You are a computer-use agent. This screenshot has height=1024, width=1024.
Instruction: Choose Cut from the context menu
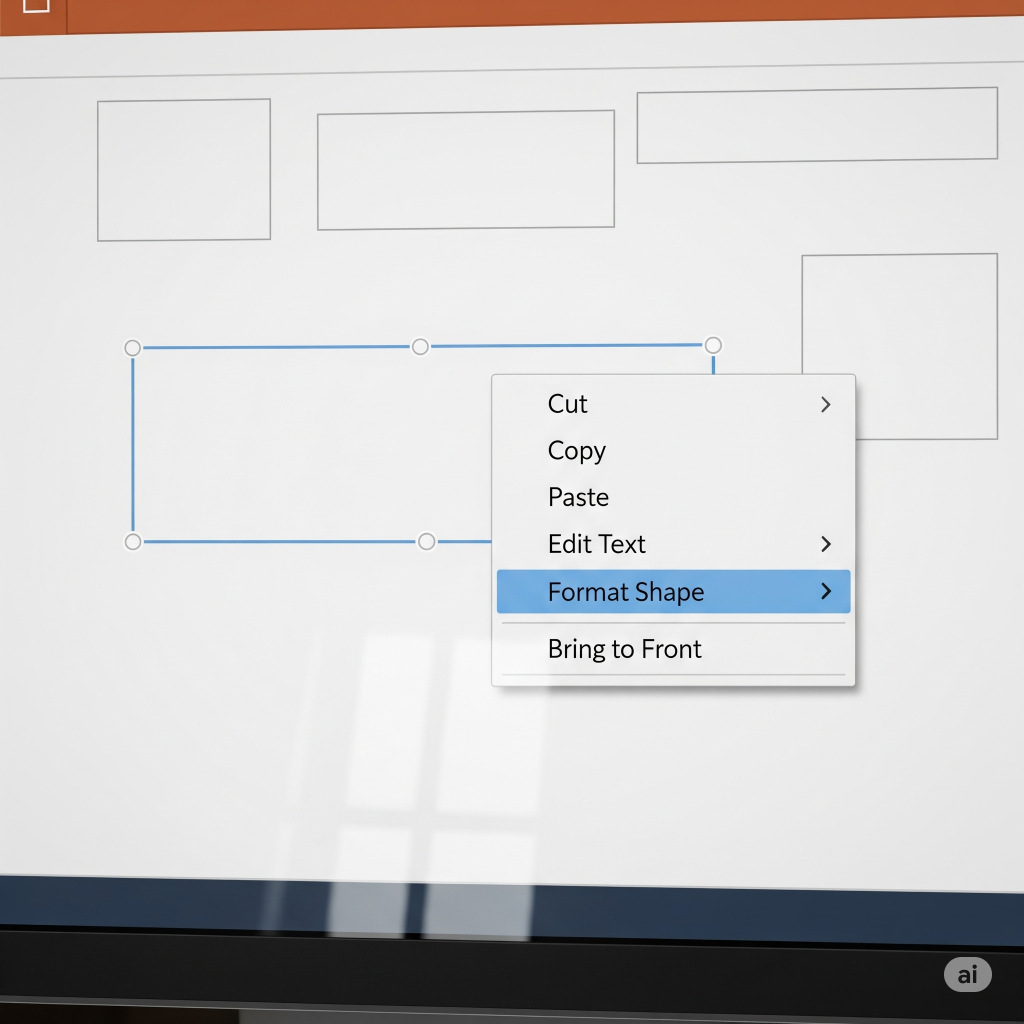coord(567,404)
